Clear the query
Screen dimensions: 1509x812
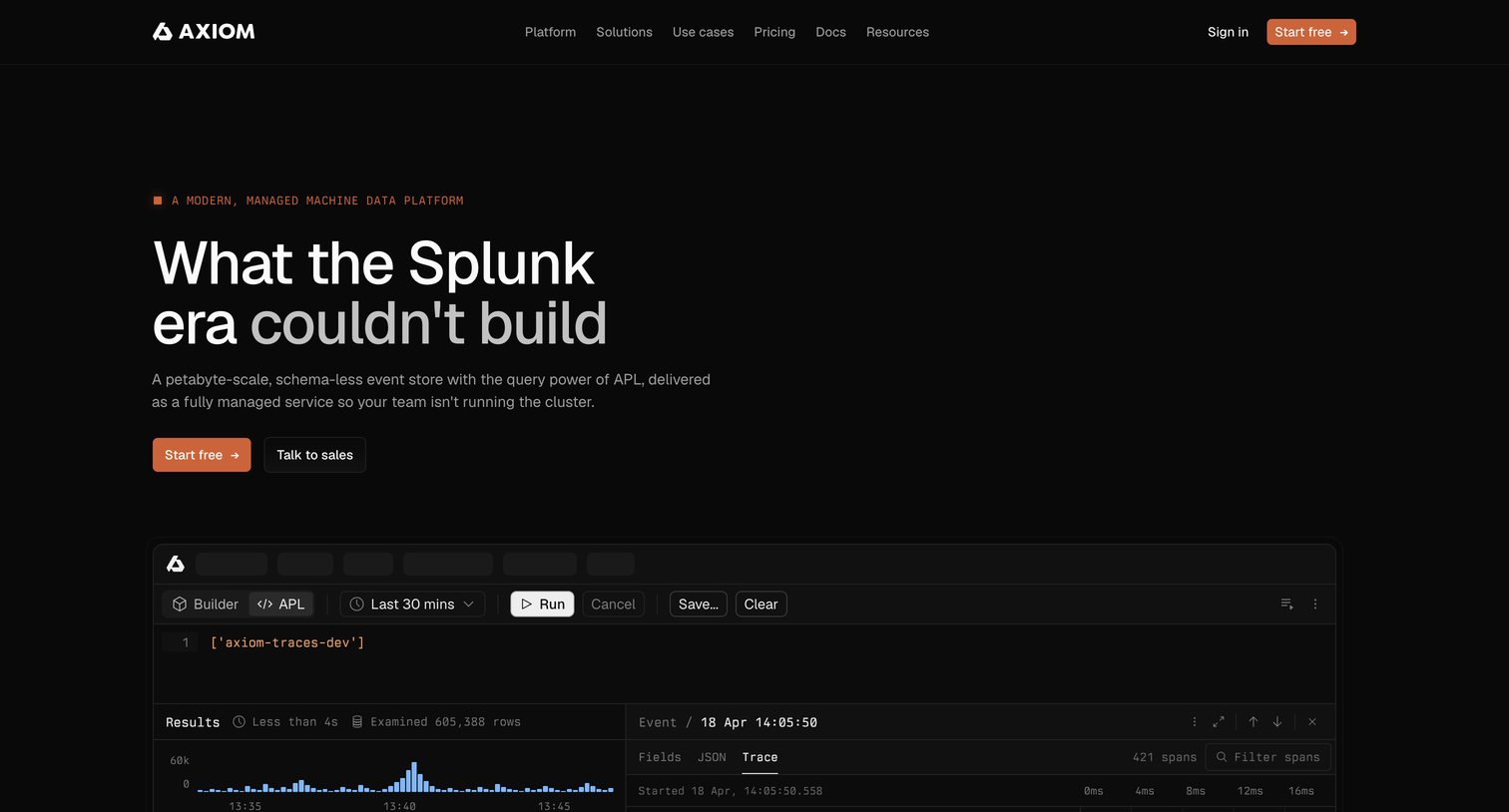[x=760, y=605]
